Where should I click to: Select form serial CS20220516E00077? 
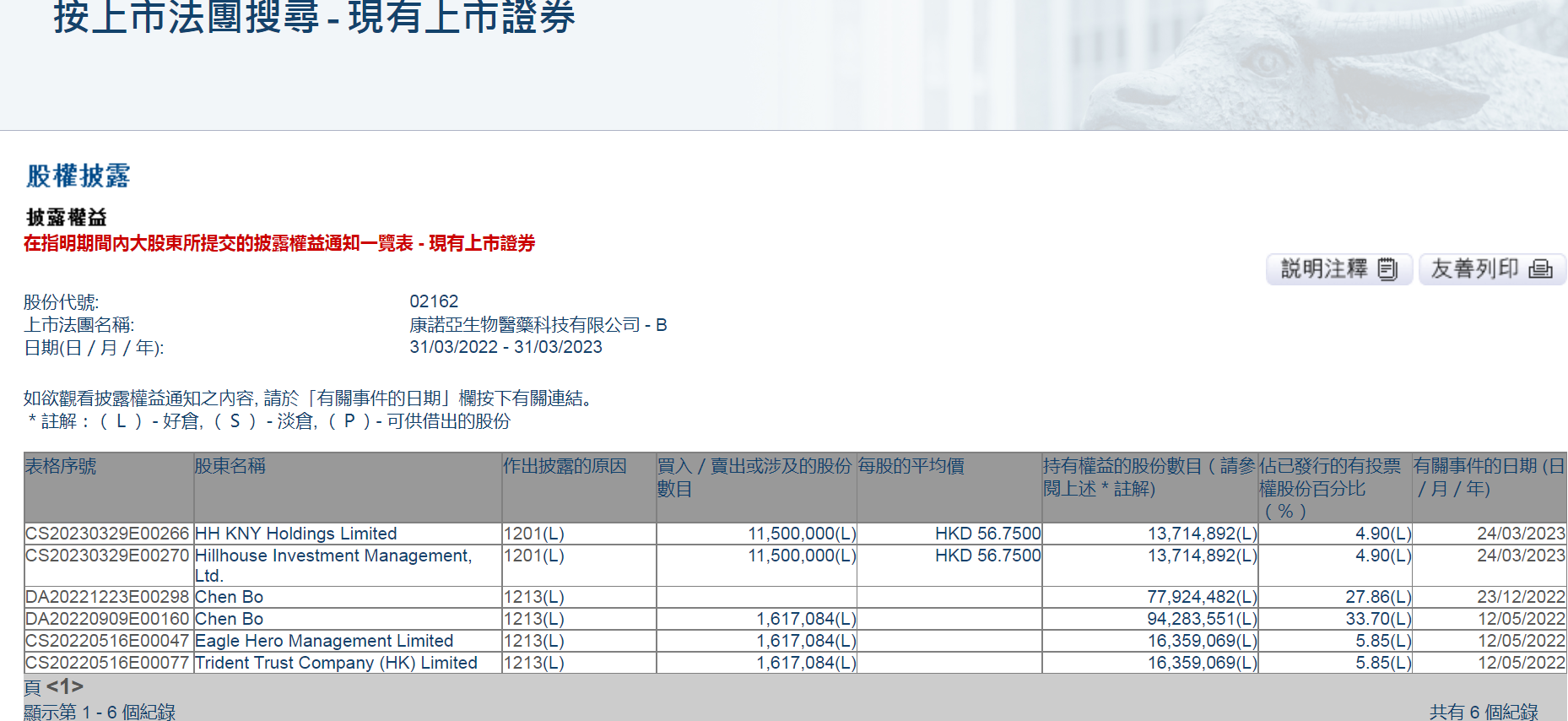tap(107, 663)
